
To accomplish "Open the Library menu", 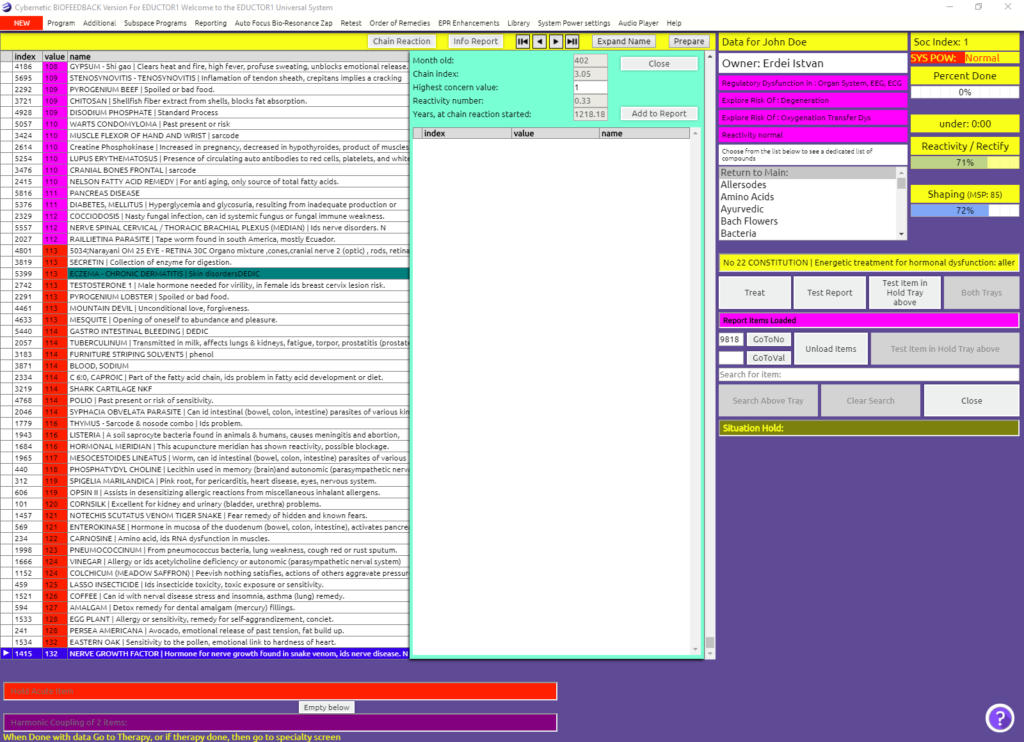I will tap(519, 23).
